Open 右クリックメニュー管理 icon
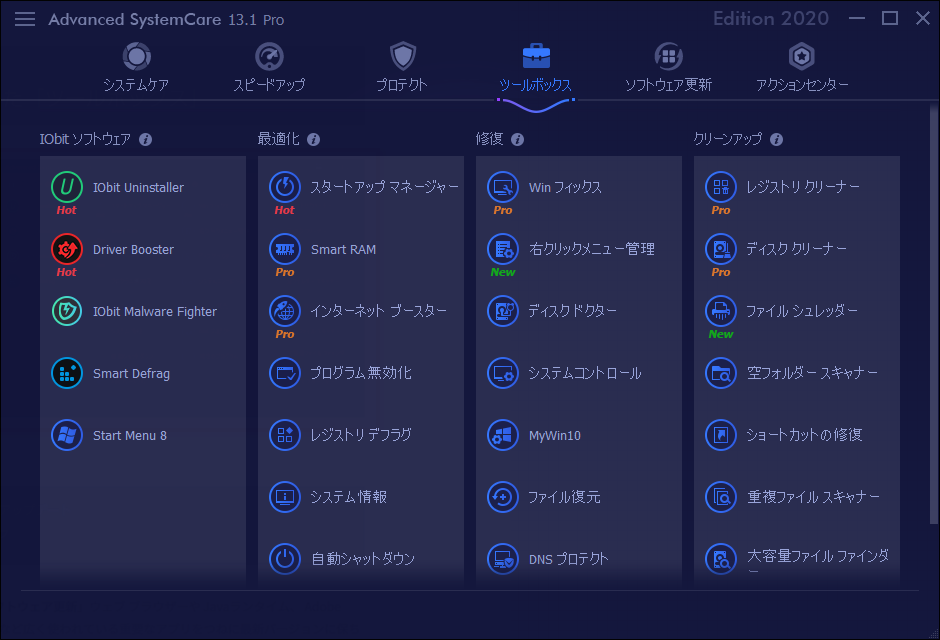This screenshot has width=940, height=640. 503,249
